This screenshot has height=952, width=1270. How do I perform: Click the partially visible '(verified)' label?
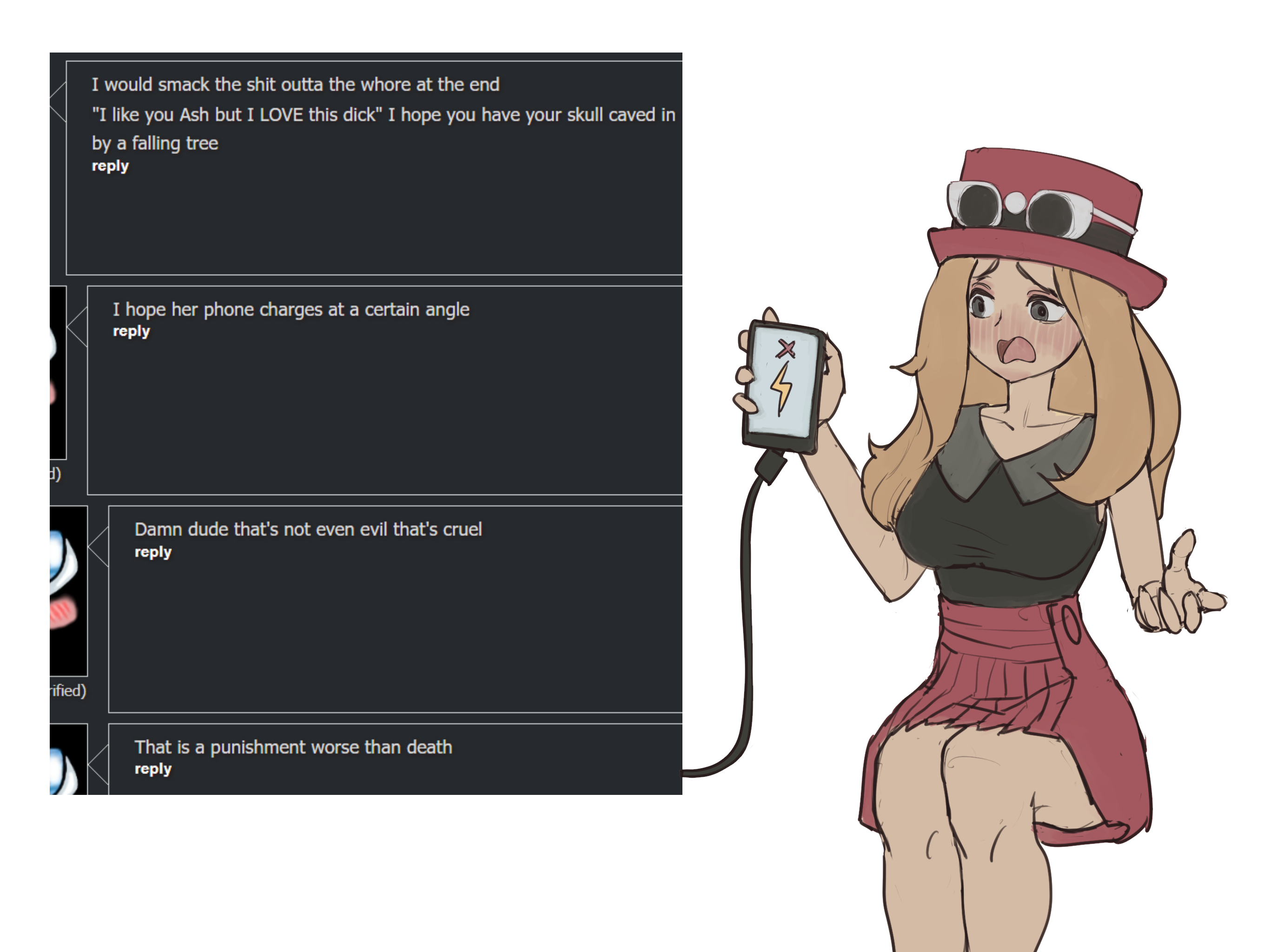click(x=68, y=690)
